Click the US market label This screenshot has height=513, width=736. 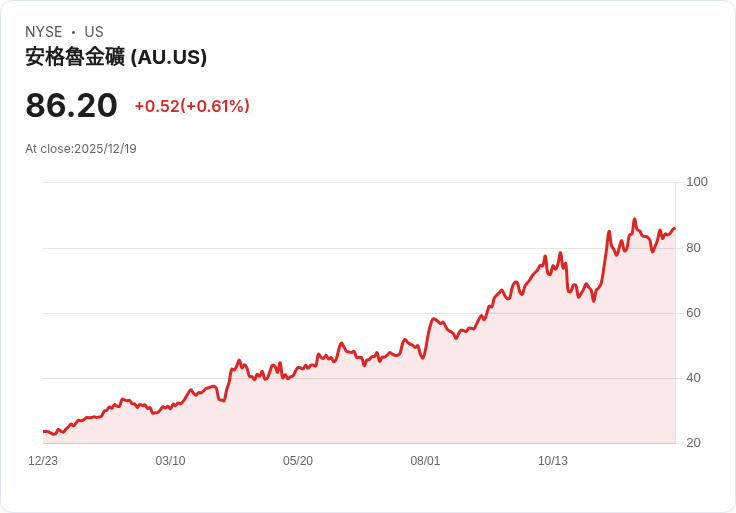[94, 32]
